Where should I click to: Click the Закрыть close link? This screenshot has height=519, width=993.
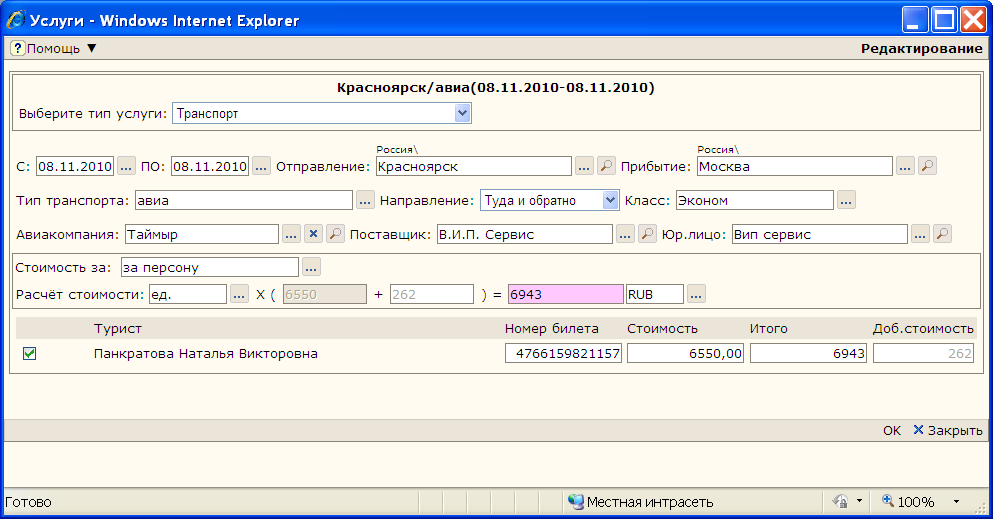[x=948, y=430]
